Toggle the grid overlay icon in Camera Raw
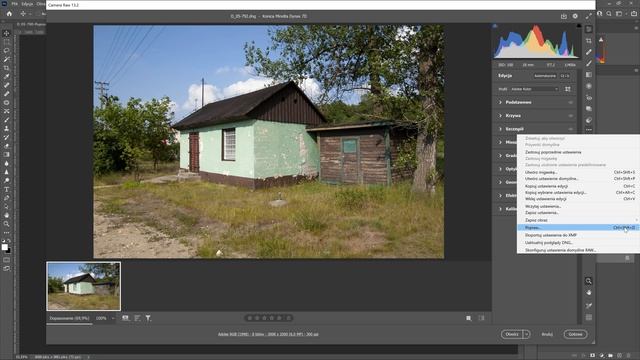The image size is (640, 360). (x=589, y=317)
